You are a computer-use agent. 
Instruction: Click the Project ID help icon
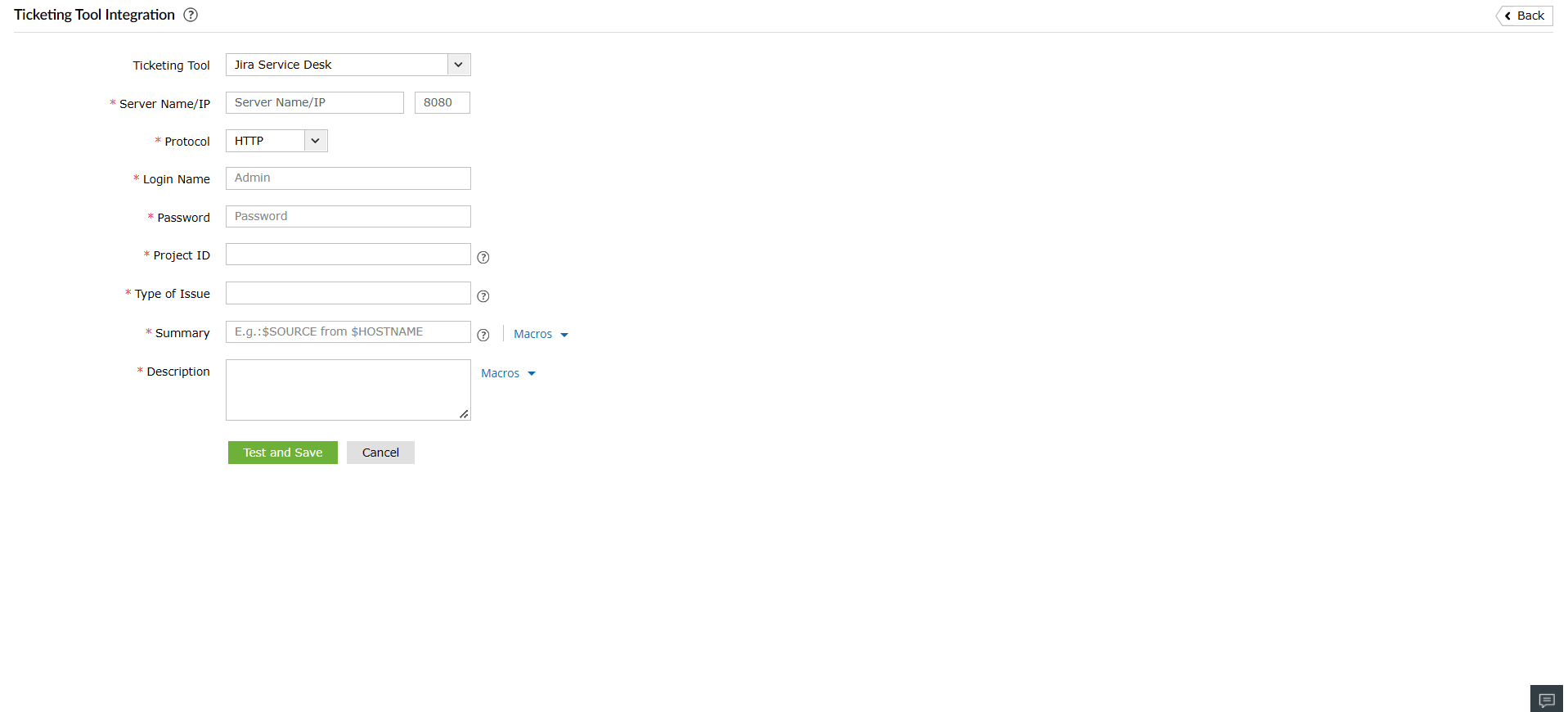pyautogui.click(x=483, y=257)
